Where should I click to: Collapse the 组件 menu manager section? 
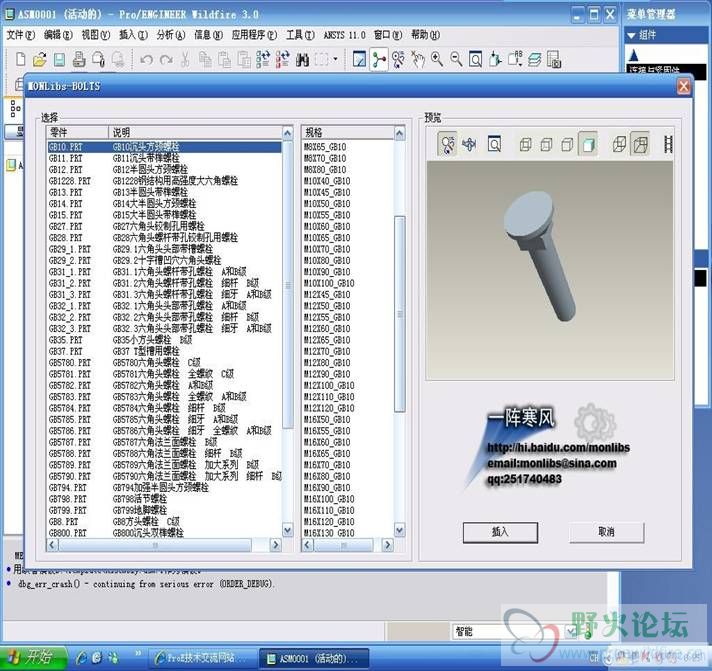pos(632,35)
